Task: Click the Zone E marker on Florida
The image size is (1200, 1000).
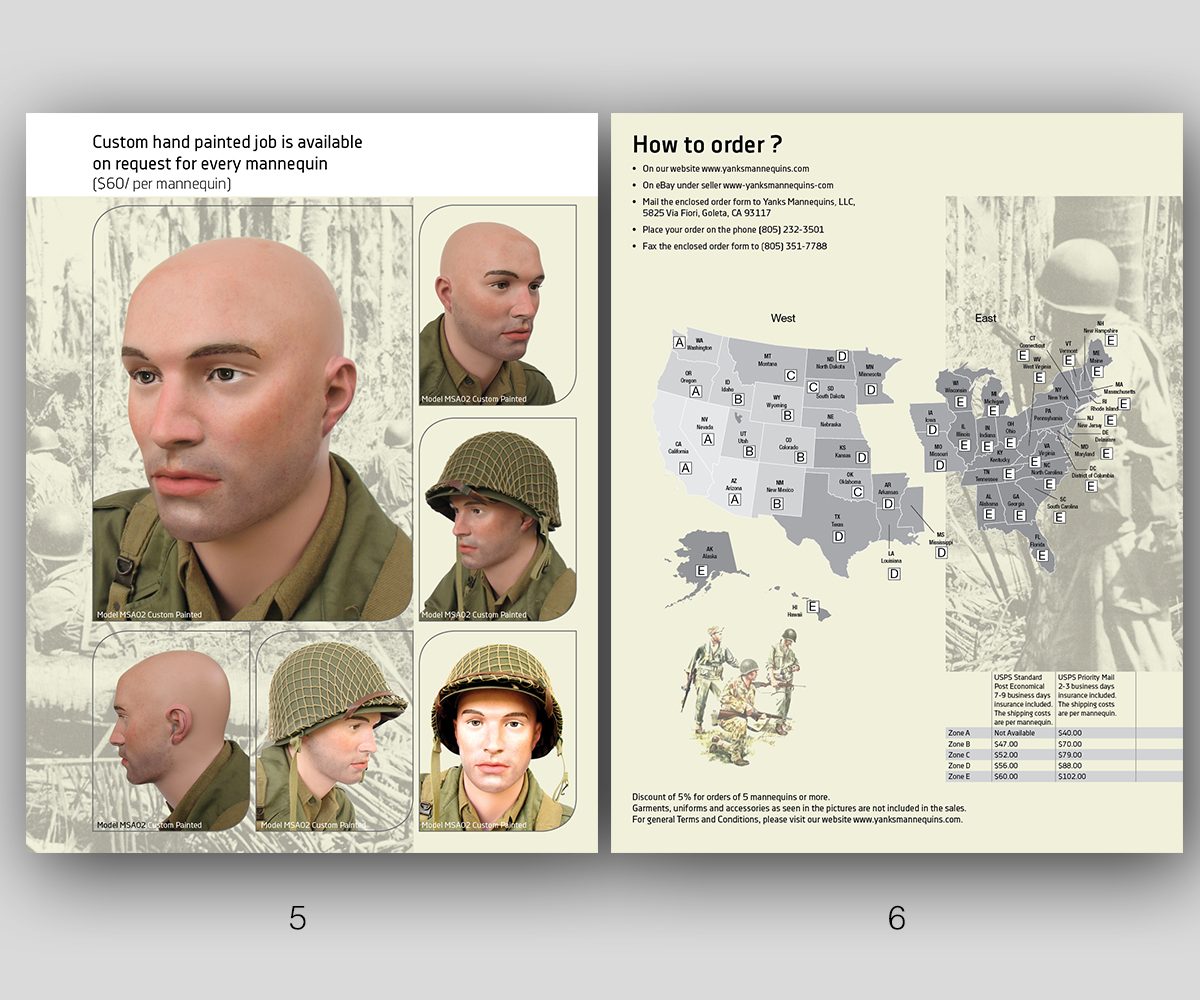Action: click(1043, 554)
